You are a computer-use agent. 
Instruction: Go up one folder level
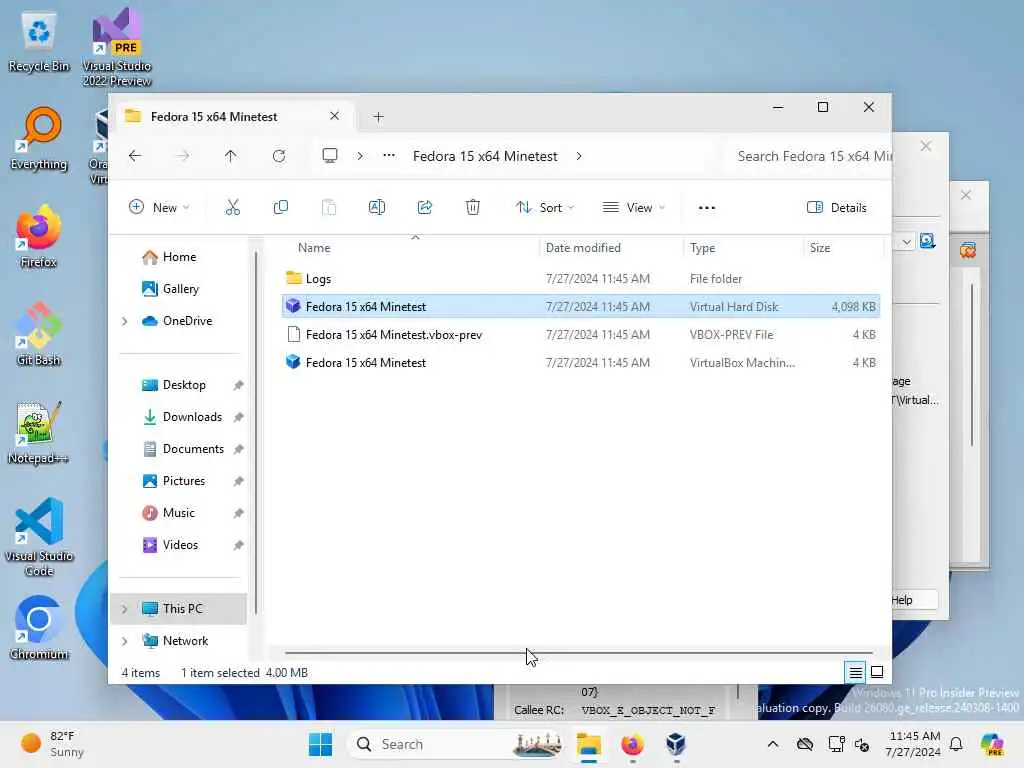click(x=231, y=156)
